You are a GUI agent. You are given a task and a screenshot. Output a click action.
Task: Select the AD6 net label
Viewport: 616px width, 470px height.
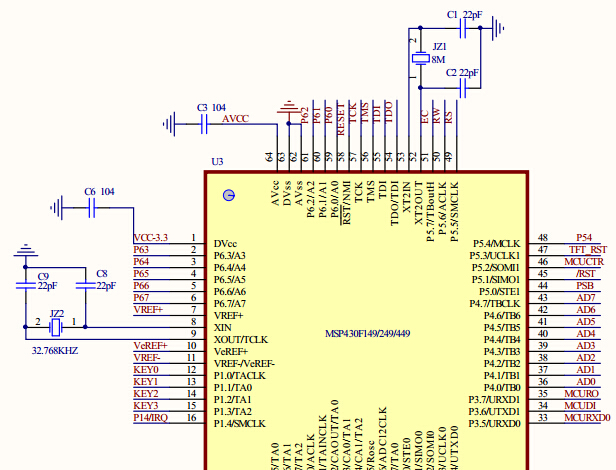point(586,310)
